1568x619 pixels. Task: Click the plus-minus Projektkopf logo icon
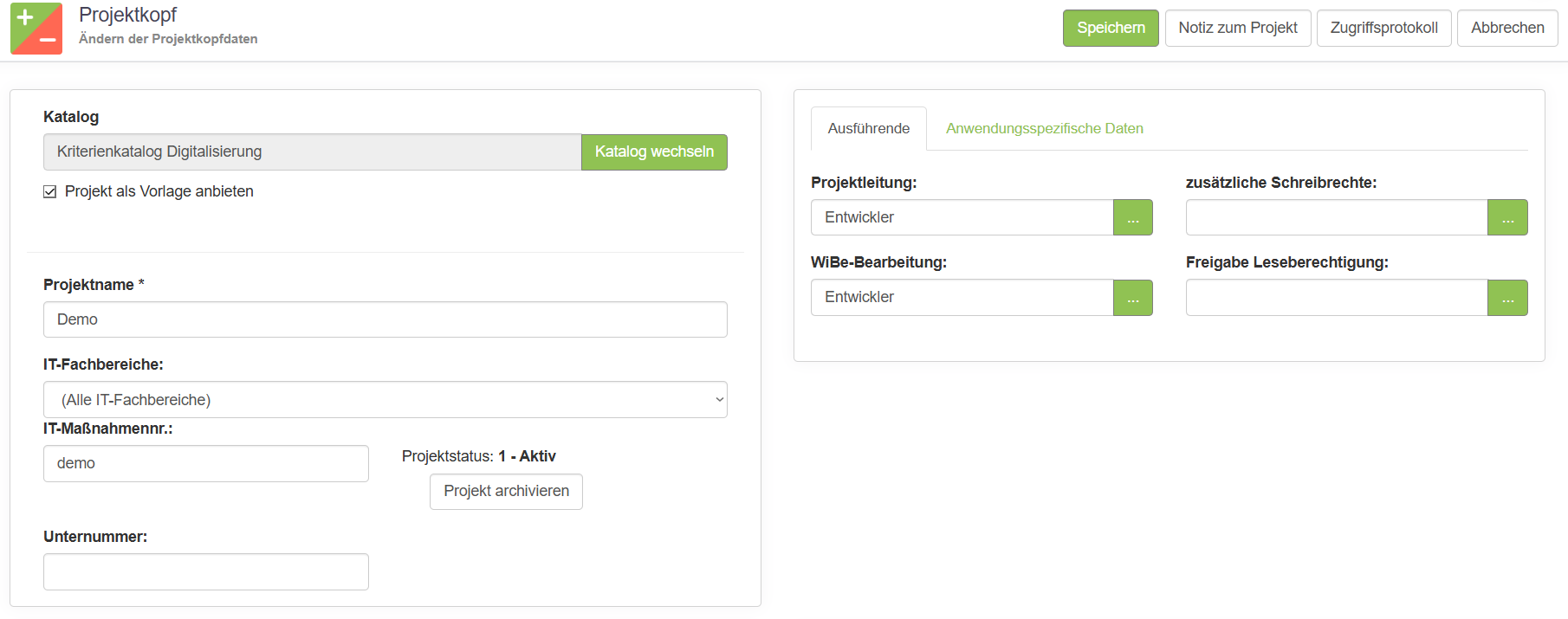point(36,29)
